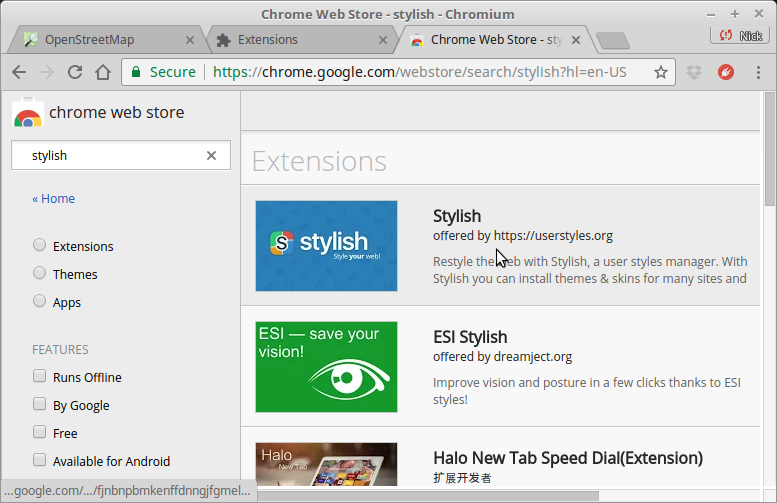The image size is (777, 503).
Task: Click 'offered by dreamject.org' text
Action: (502, 357)
